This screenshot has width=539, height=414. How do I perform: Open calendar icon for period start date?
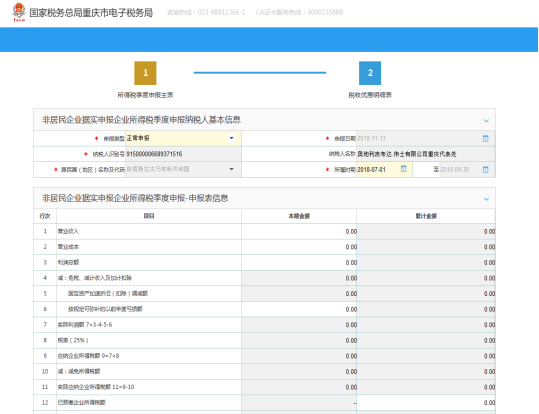click(x=404, y=169)
